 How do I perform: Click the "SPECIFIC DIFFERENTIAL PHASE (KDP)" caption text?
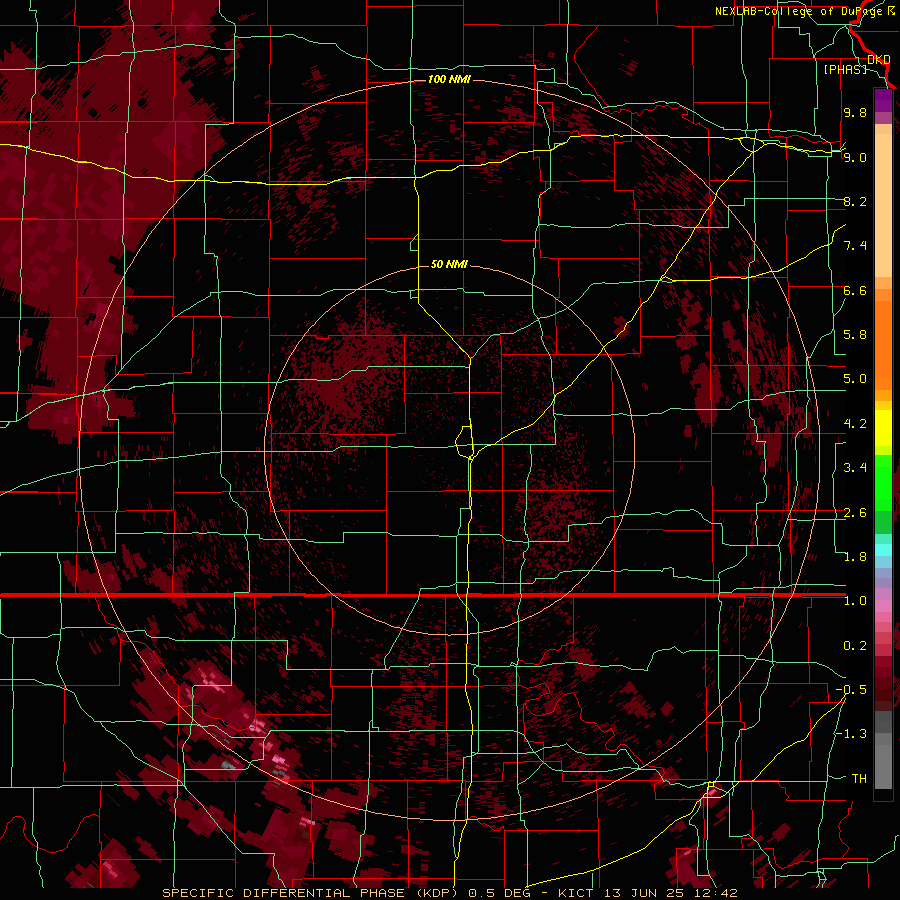312,893
